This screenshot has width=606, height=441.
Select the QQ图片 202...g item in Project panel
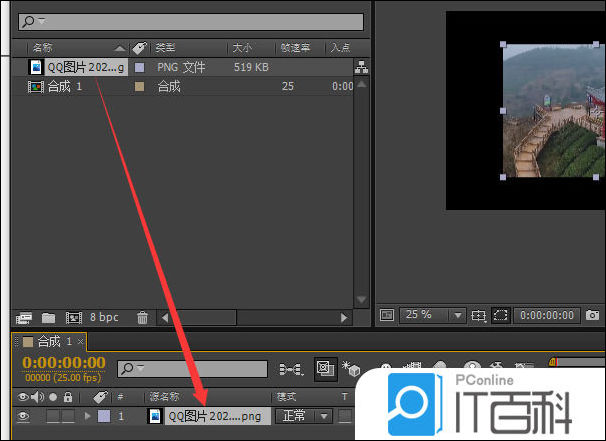click(86, 67)
